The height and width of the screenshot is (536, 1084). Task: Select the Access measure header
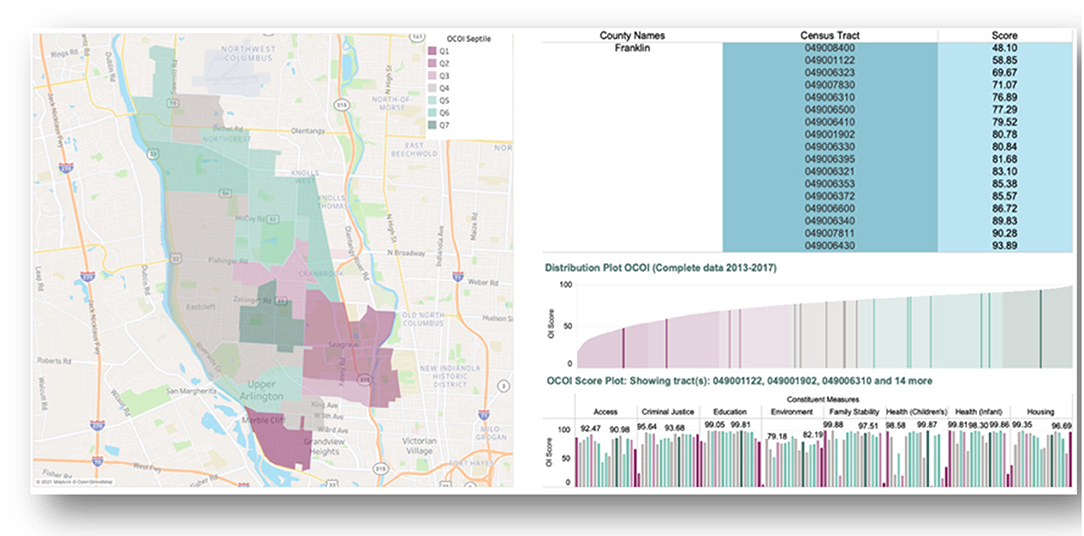(x=606, y=411)
